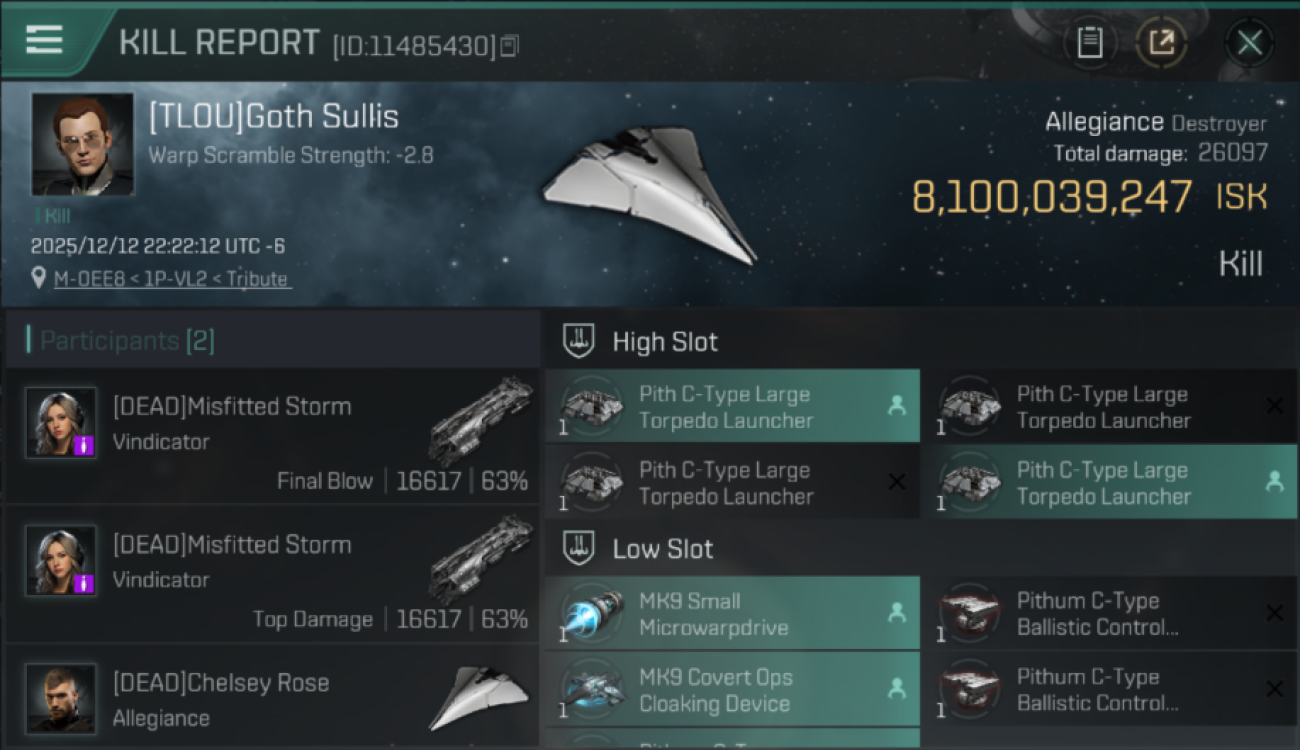Collapse the High Slot section
1300x750 pixels.
coord(578,342)
